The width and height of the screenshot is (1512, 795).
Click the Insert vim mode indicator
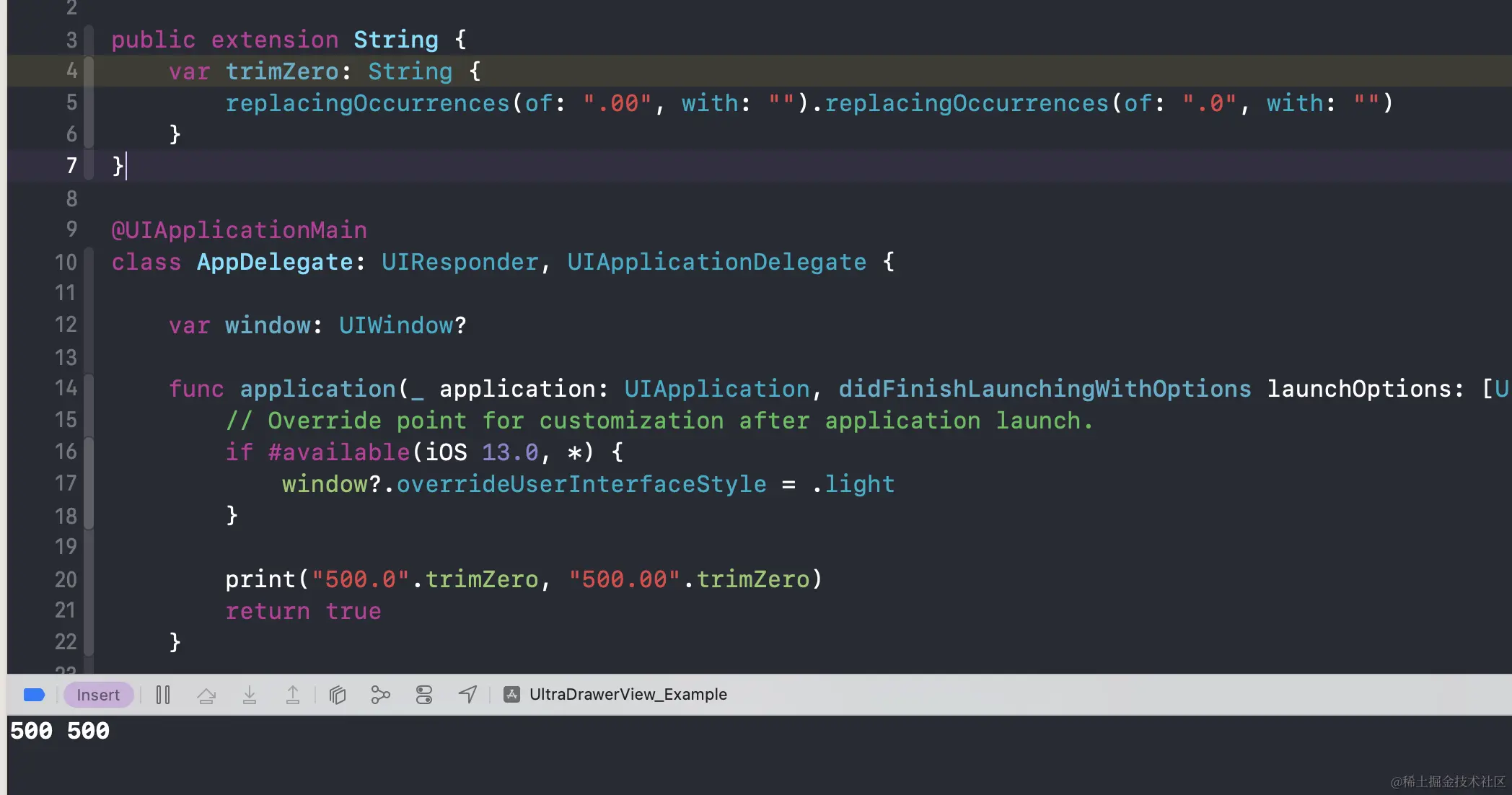click(98, 695)
